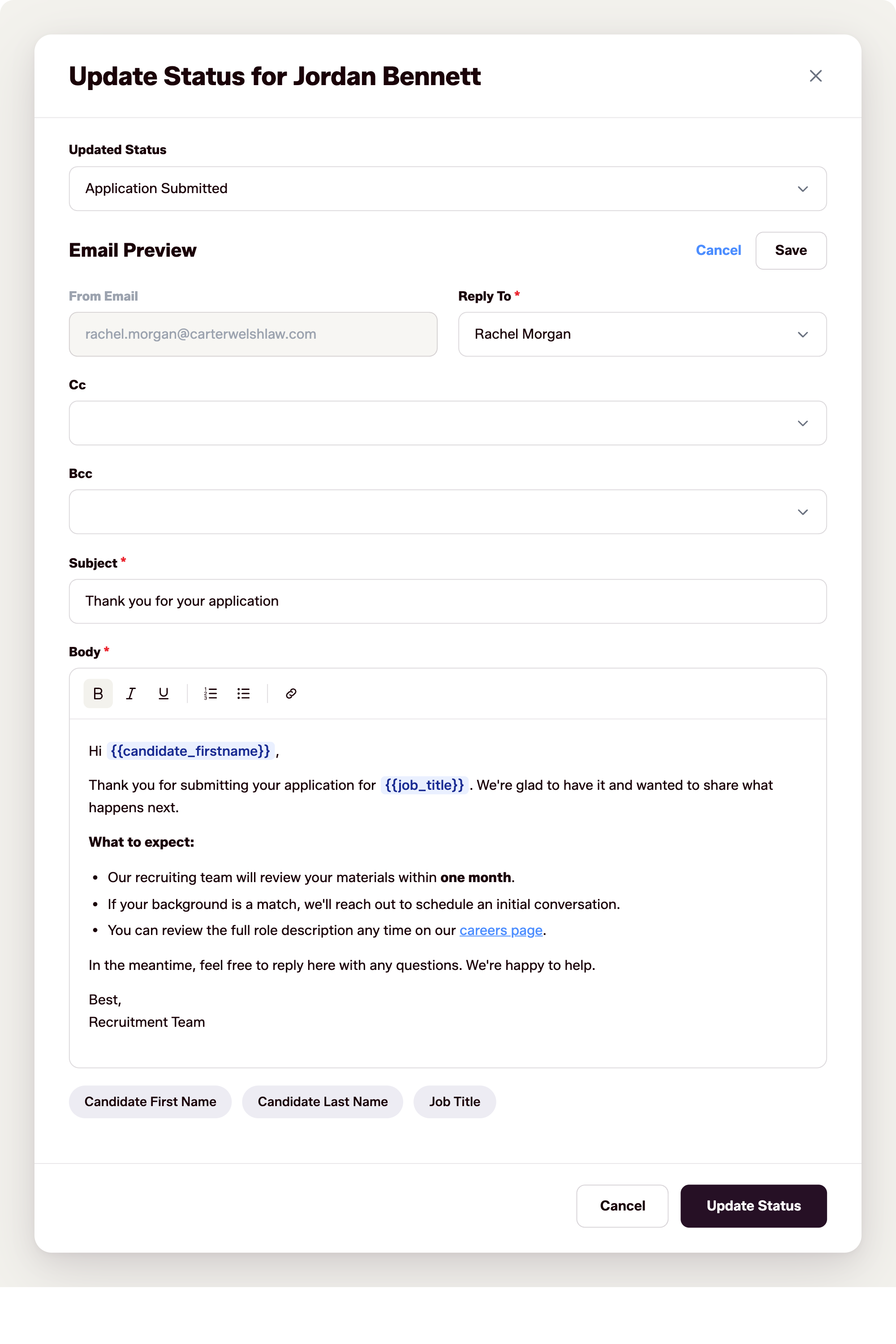Image resolution: width=896 pixels, height=1344 pixels.
Task: Click the line 'If your background is a match'
Action: 363,904
